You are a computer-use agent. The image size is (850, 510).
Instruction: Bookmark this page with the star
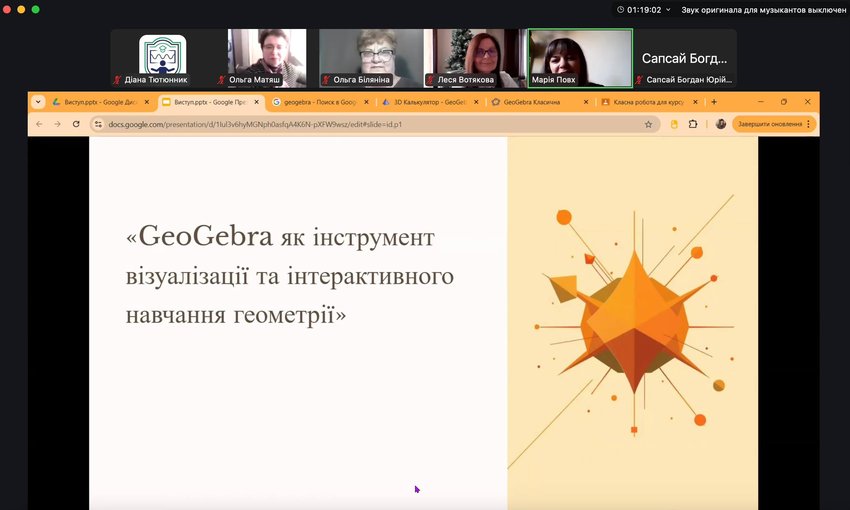pyautogui.click(x=648, y=124)
